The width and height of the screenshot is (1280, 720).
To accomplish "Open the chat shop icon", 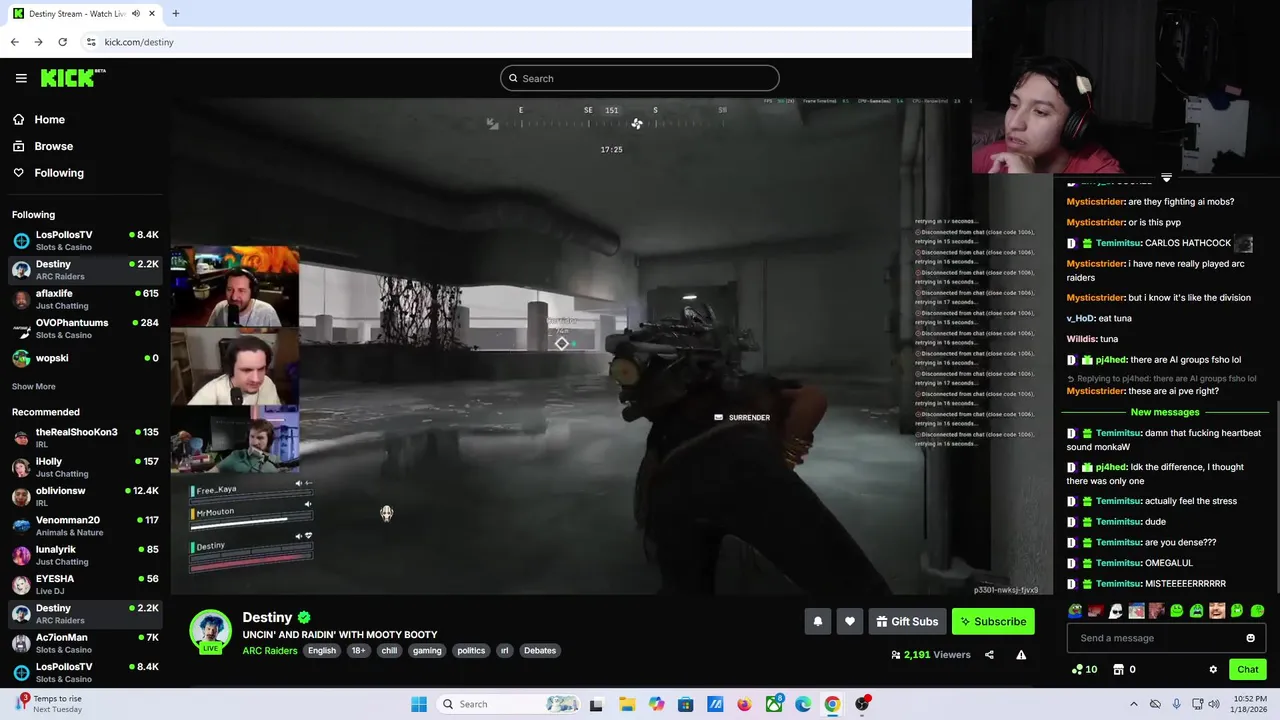I will click(x=1119, y=670).
